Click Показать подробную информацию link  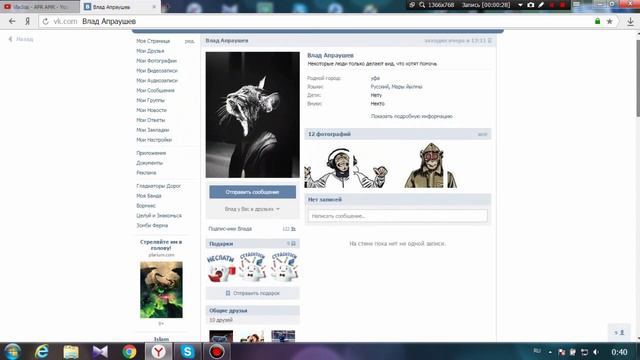[x=411, y=116]
